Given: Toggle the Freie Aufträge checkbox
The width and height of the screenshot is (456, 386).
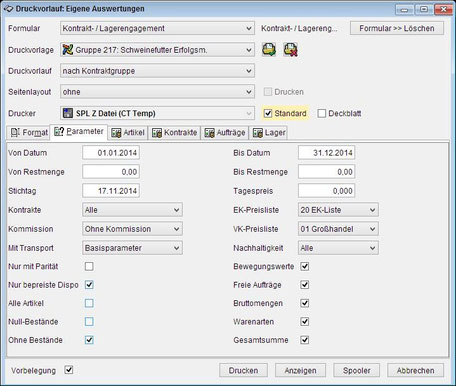Looking at the screenshot, I should 305,285.
